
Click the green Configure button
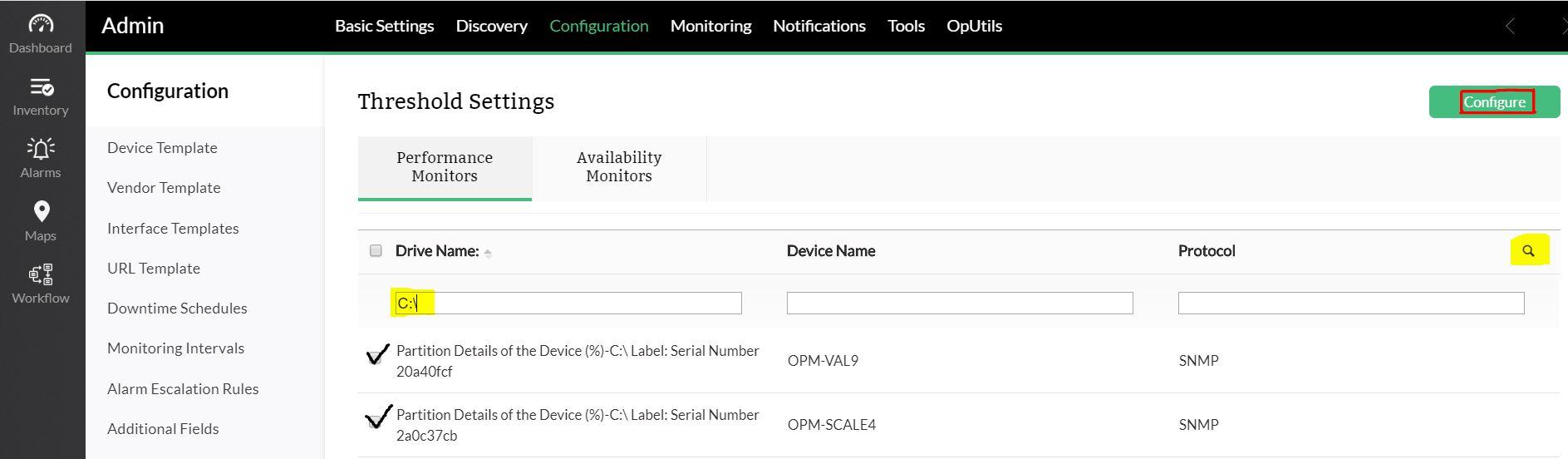(x=1494, y=102)
